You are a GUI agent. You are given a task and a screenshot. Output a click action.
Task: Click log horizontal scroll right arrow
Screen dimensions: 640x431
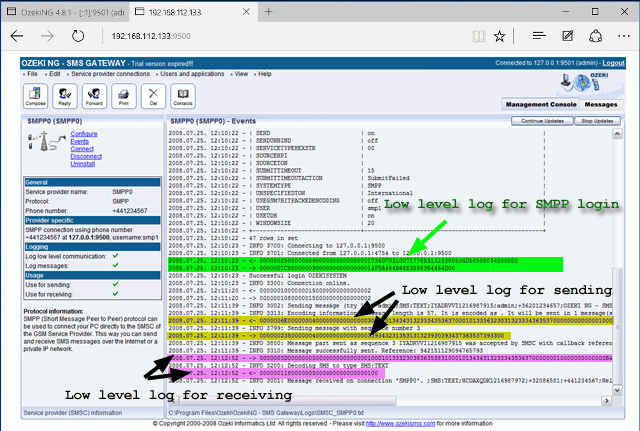607,401
